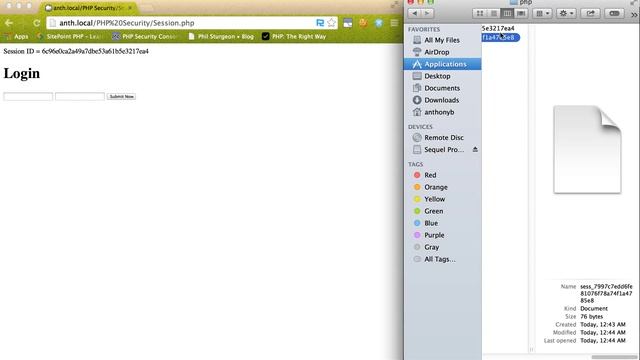
Task: Click the blue round extension icon in Chrome toolbar
Action: tap(379, 23)
